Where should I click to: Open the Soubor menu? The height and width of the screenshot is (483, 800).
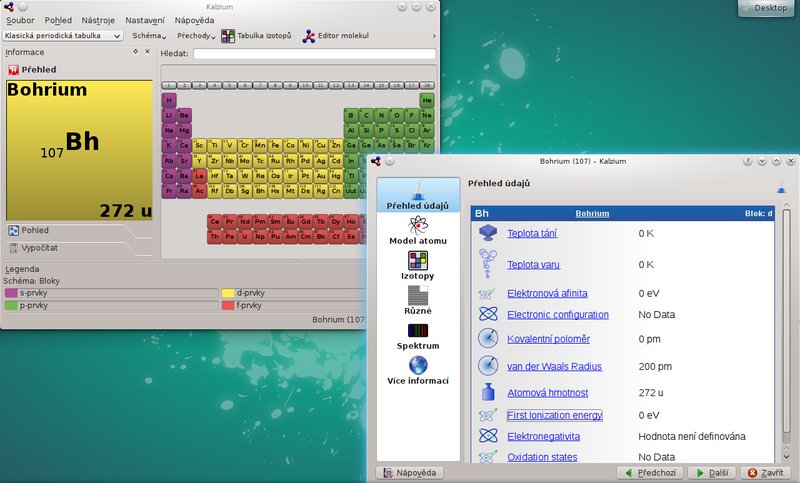(x=20, y=20)
